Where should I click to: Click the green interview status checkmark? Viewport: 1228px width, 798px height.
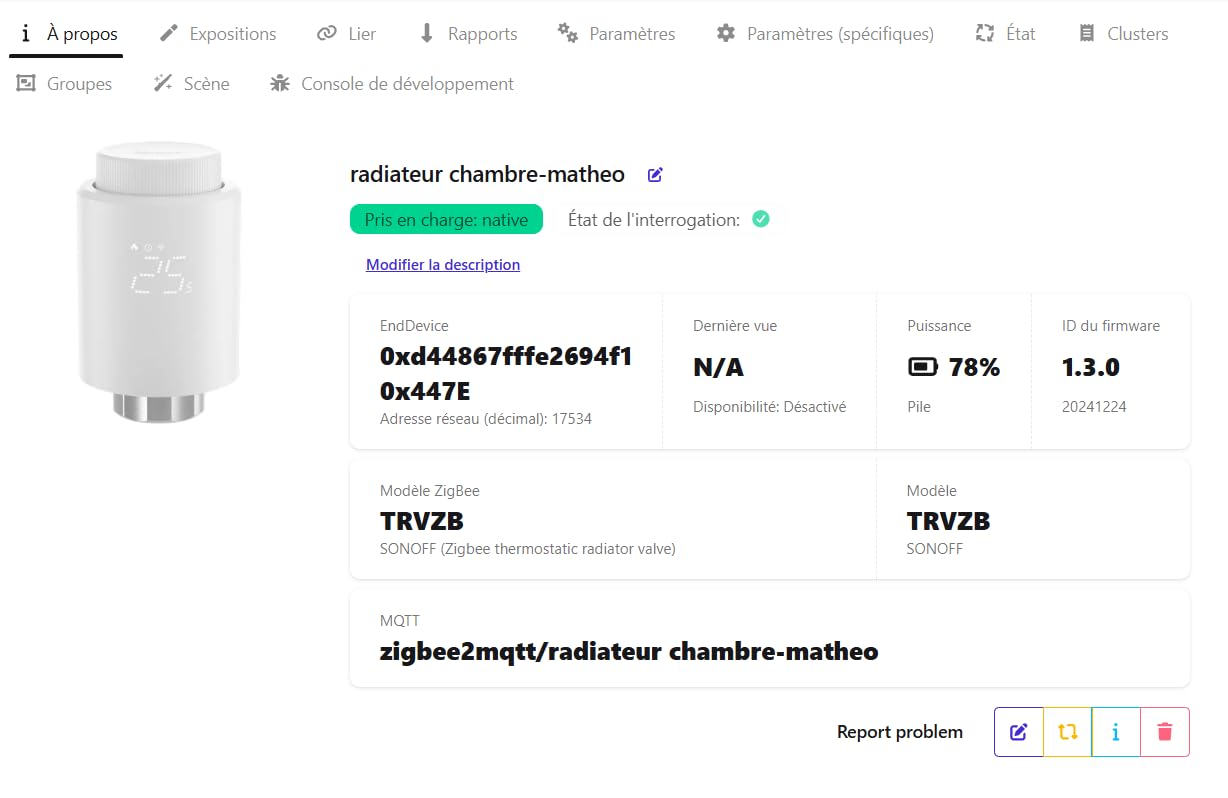click(x=761, y=219)
